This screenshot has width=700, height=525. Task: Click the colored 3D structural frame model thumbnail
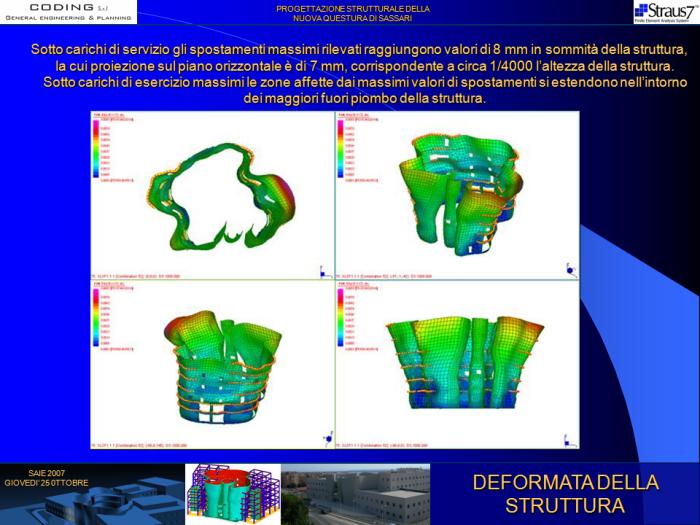232,494
